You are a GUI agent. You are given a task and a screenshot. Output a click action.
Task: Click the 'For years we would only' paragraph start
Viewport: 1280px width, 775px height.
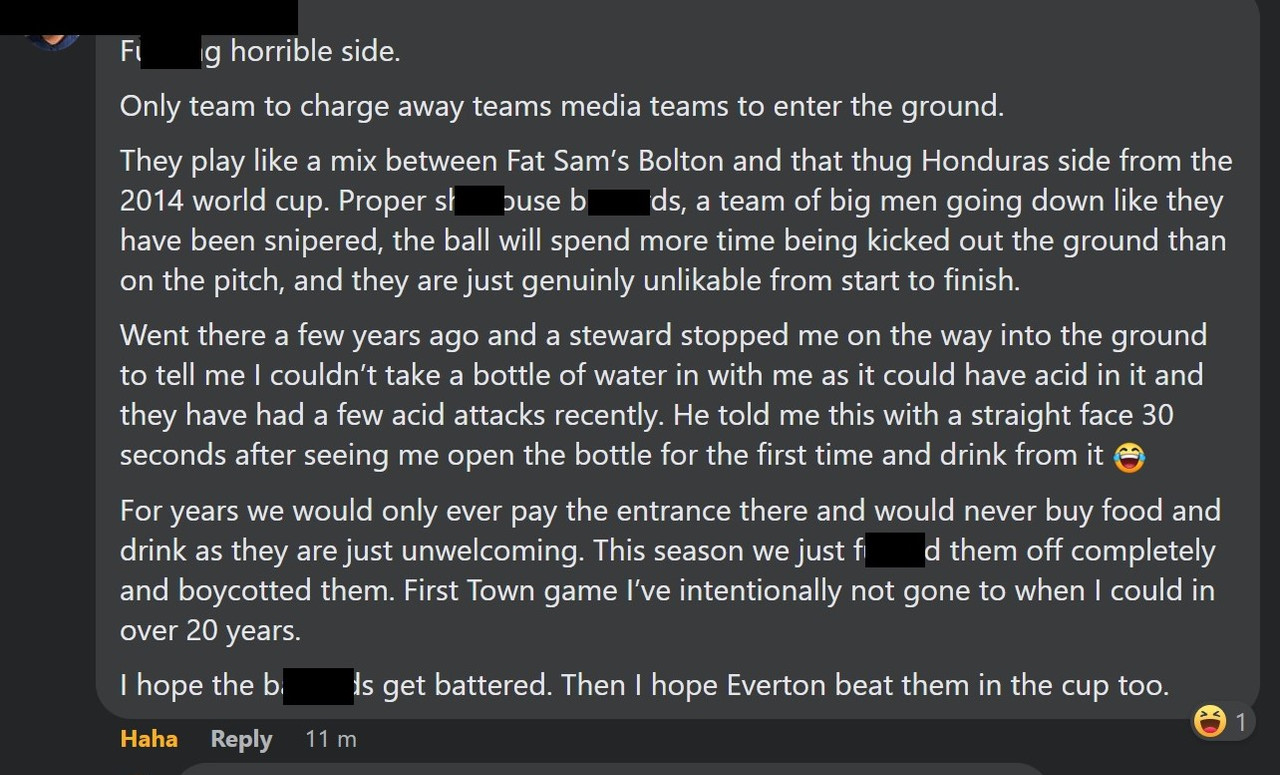[x=281, y=511]
